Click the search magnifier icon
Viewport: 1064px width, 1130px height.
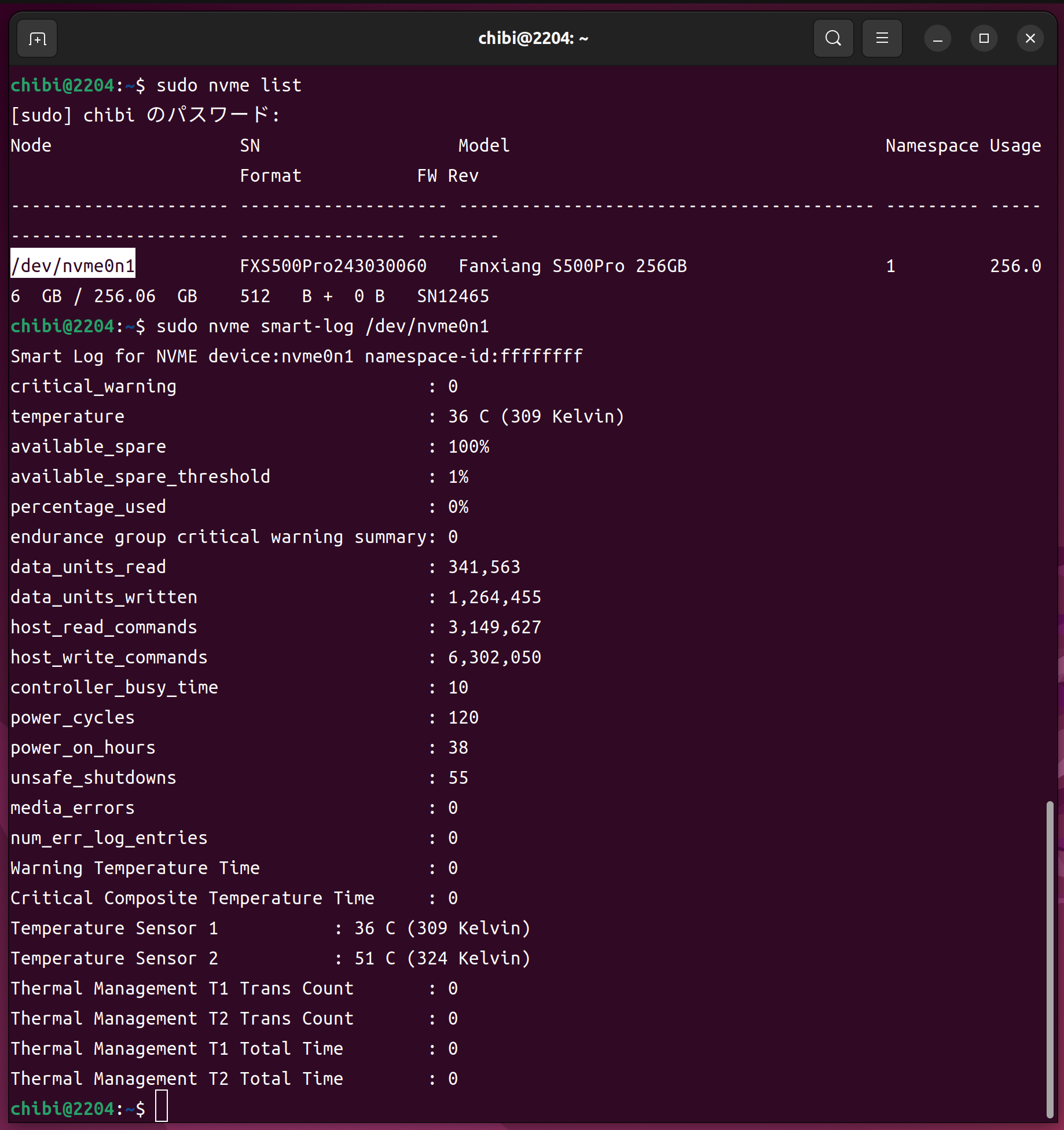point(833,39)
